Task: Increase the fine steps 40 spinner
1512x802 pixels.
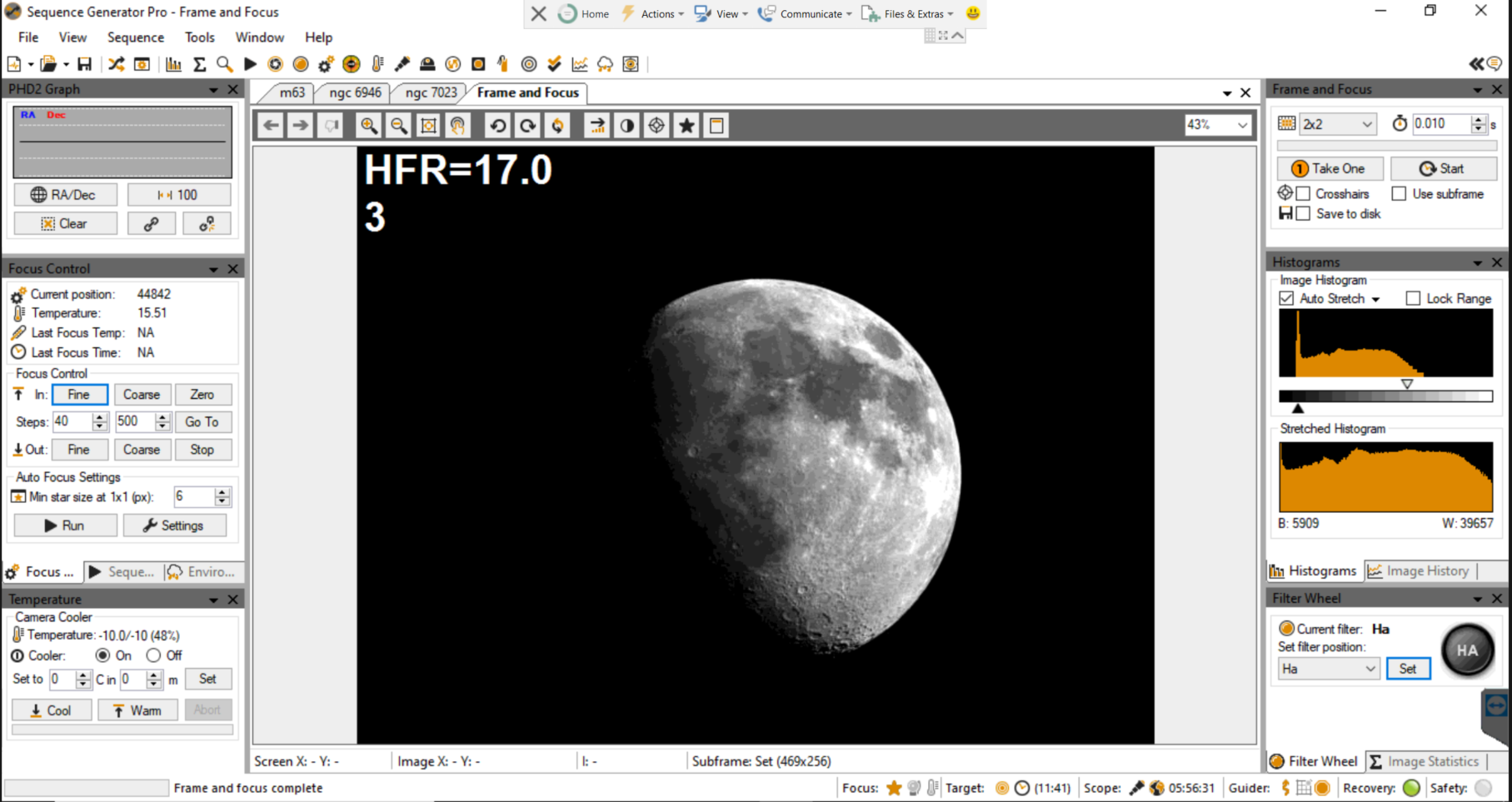Action: [100, 416]
